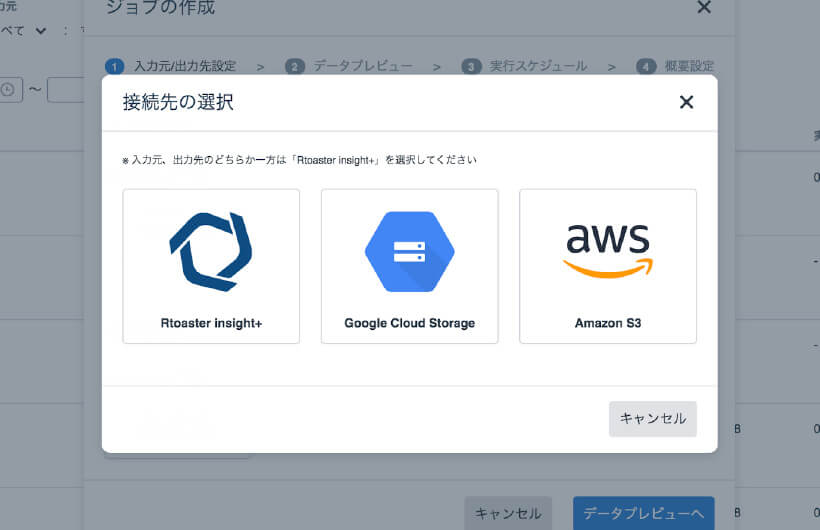
Task: Click the date range input after the tilde
Action: (x=65, y=89)
